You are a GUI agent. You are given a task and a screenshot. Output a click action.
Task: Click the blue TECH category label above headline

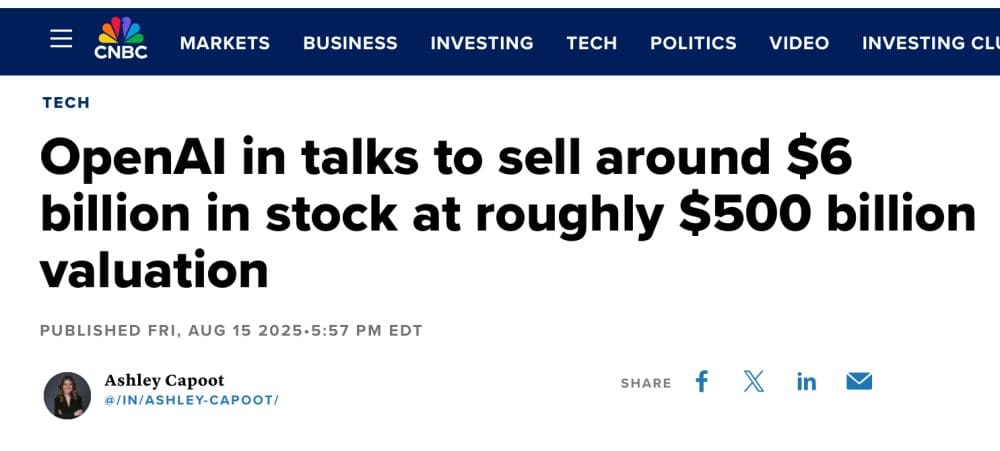66,102
